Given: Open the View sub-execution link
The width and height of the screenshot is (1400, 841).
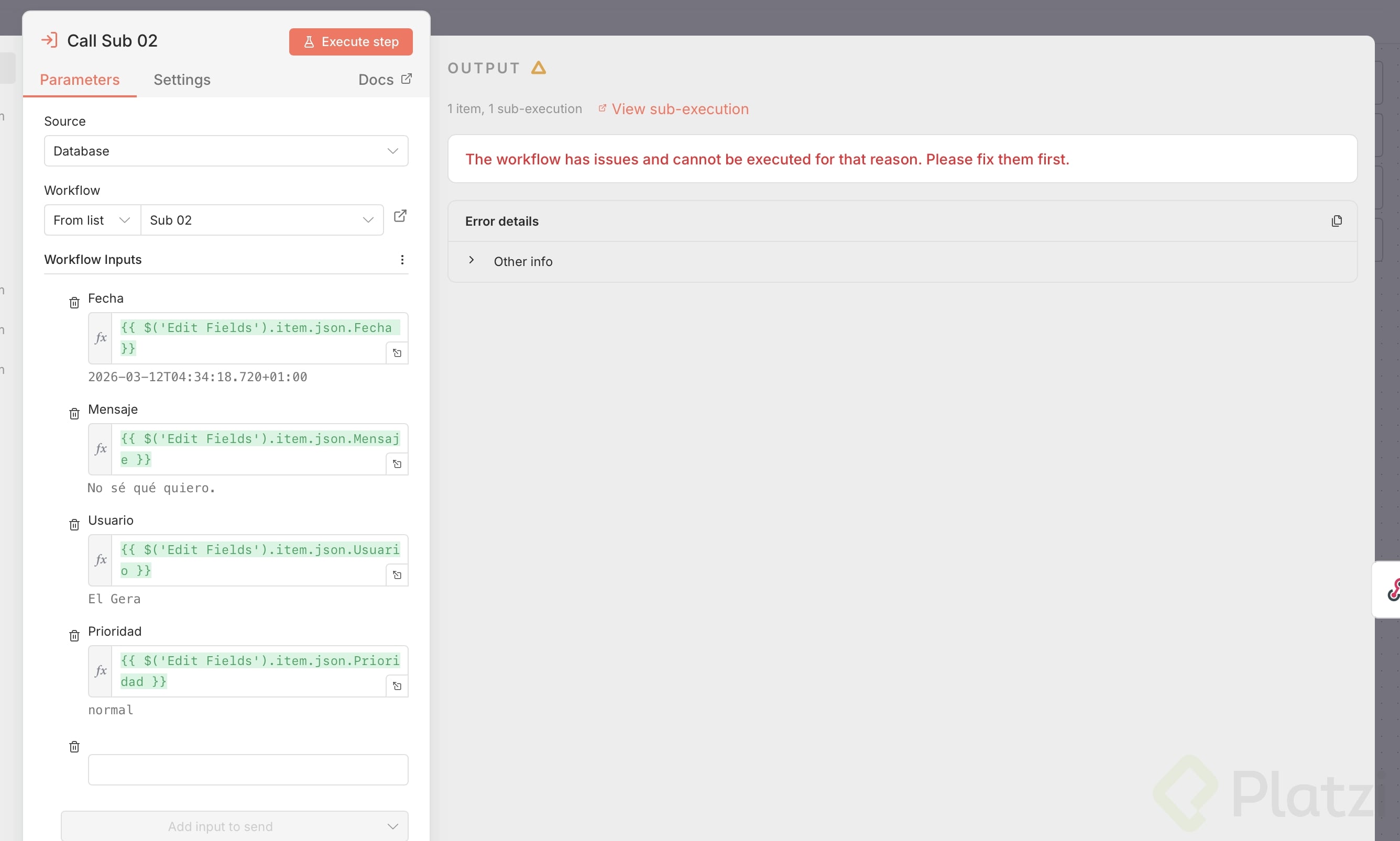Looking at the screenshot, I should pos(679,109).
